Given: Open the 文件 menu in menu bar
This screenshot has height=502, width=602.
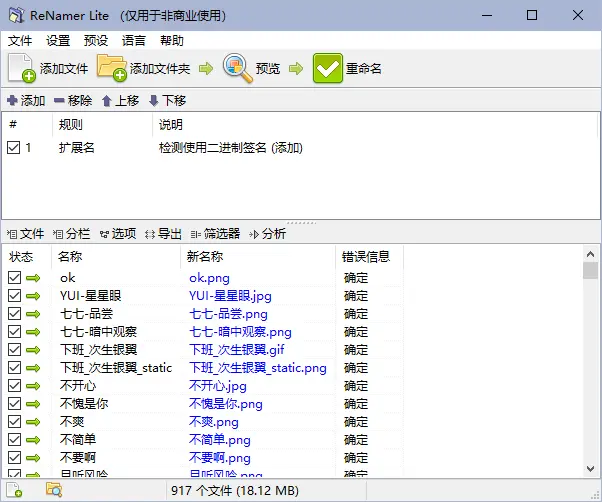Looking at the screenshot, I should 20,40.
